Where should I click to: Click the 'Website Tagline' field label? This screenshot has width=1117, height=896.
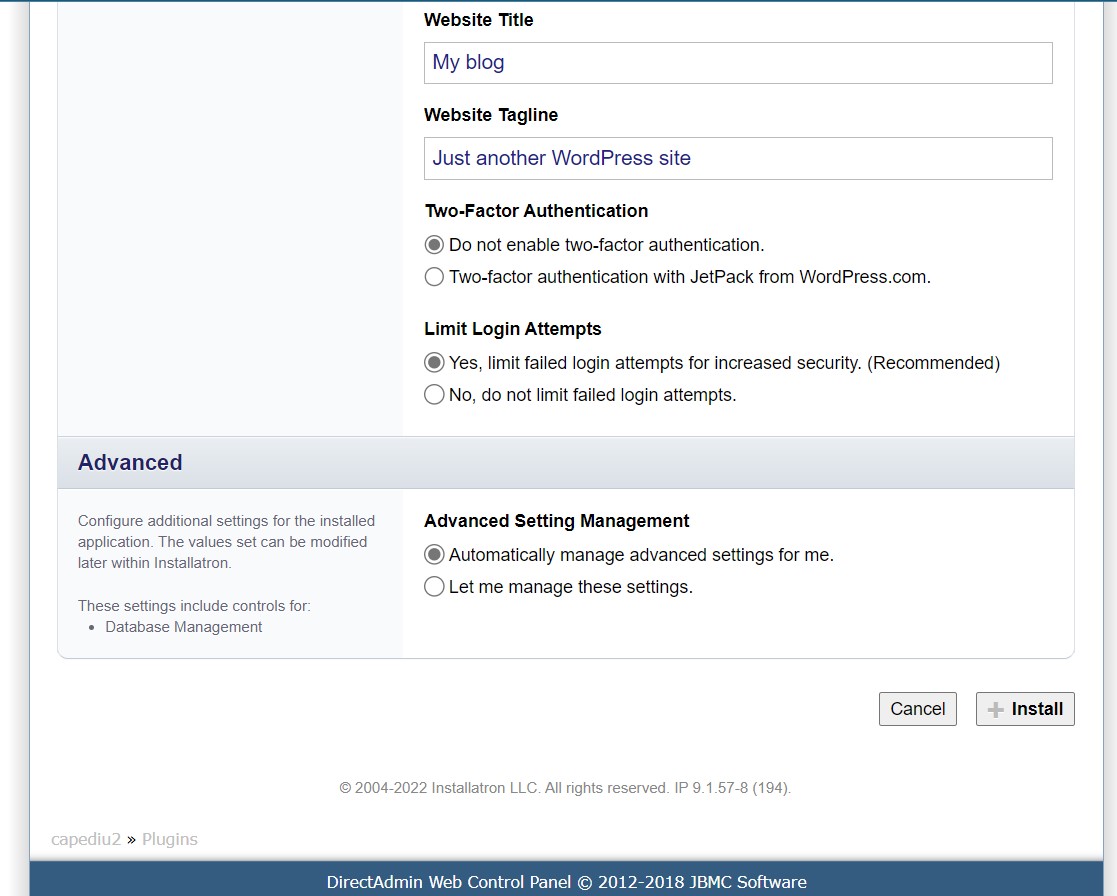pos(490,115)
